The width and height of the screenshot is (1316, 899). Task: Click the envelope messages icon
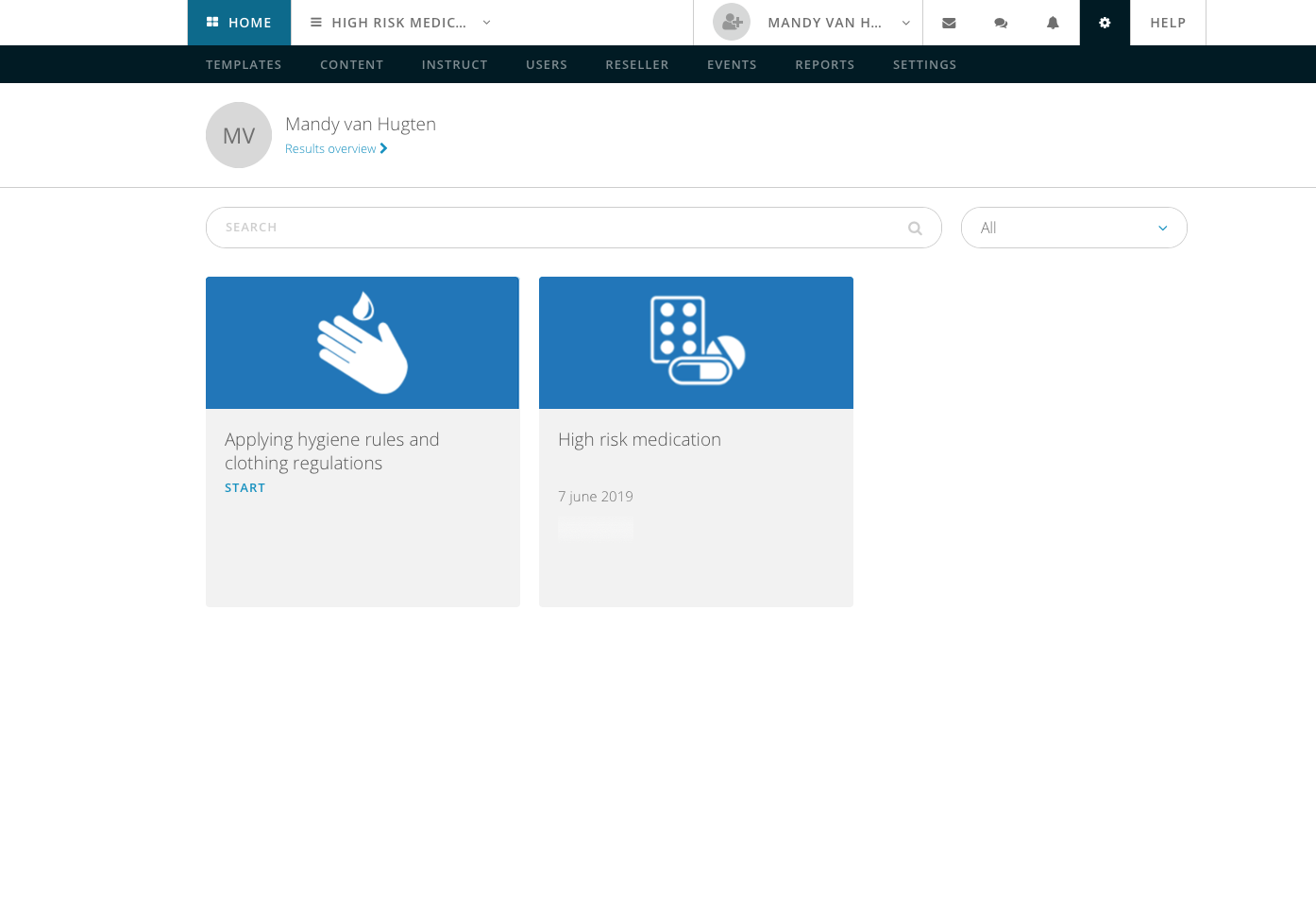tap(949, 23)
